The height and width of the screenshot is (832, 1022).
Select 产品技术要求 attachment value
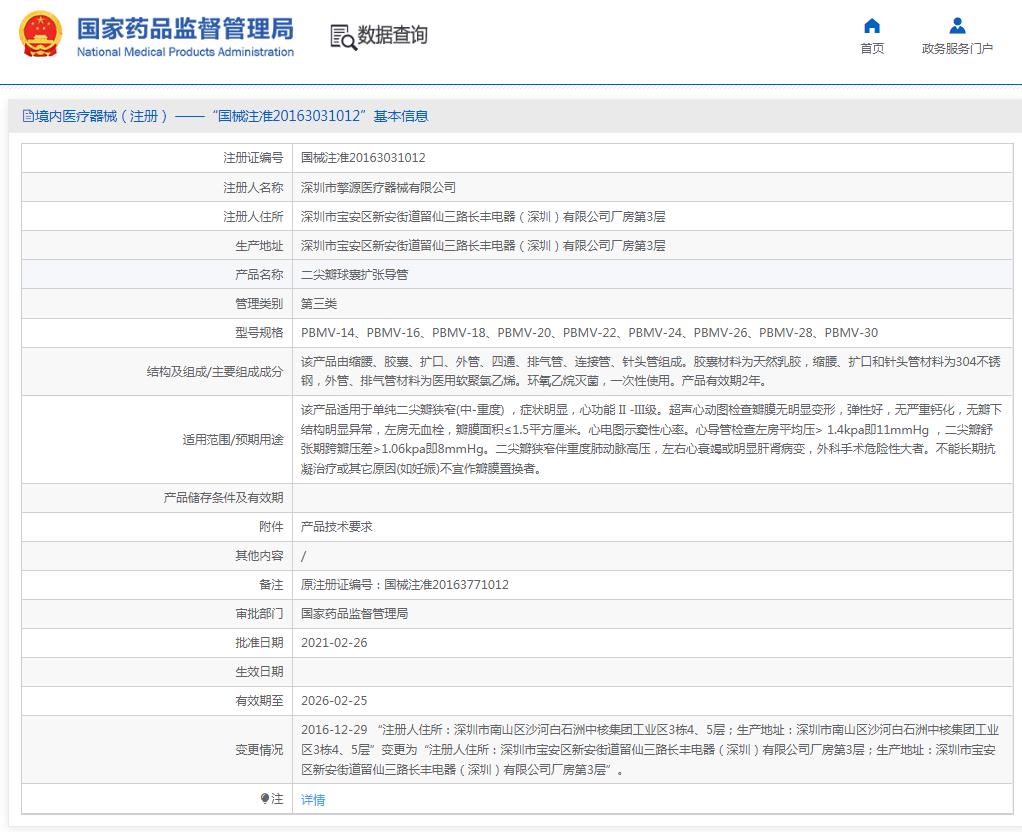[x=336, y=527]
